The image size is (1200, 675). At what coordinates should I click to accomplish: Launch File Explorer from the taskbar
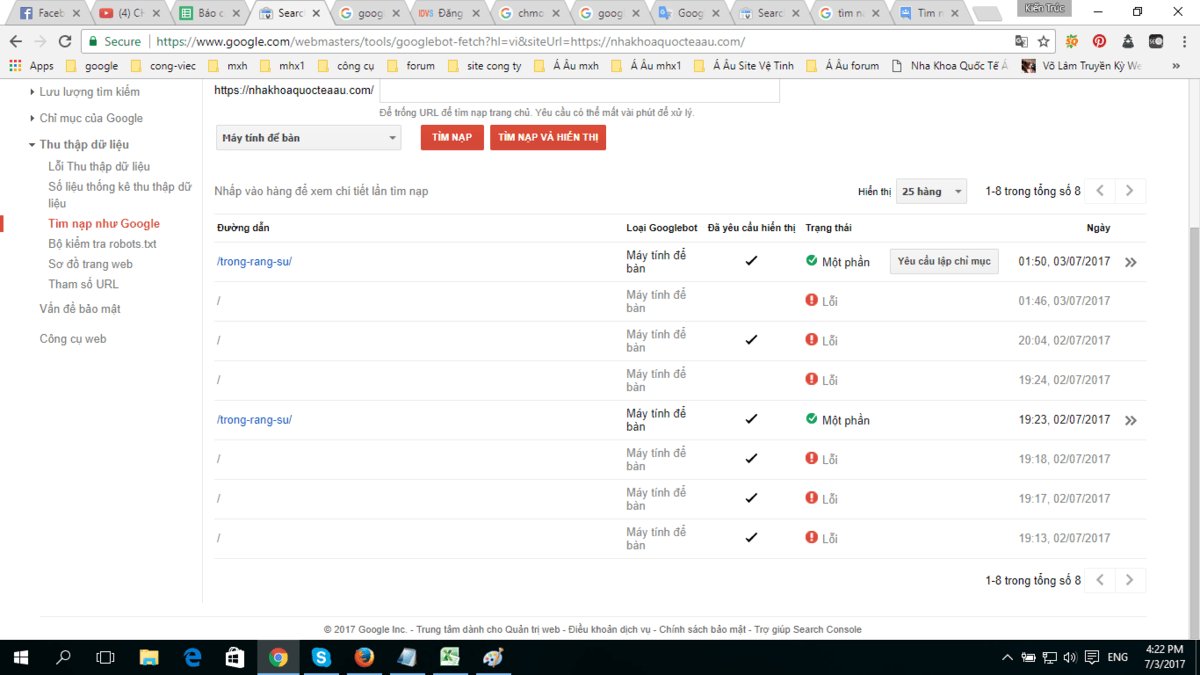[149, 657]
